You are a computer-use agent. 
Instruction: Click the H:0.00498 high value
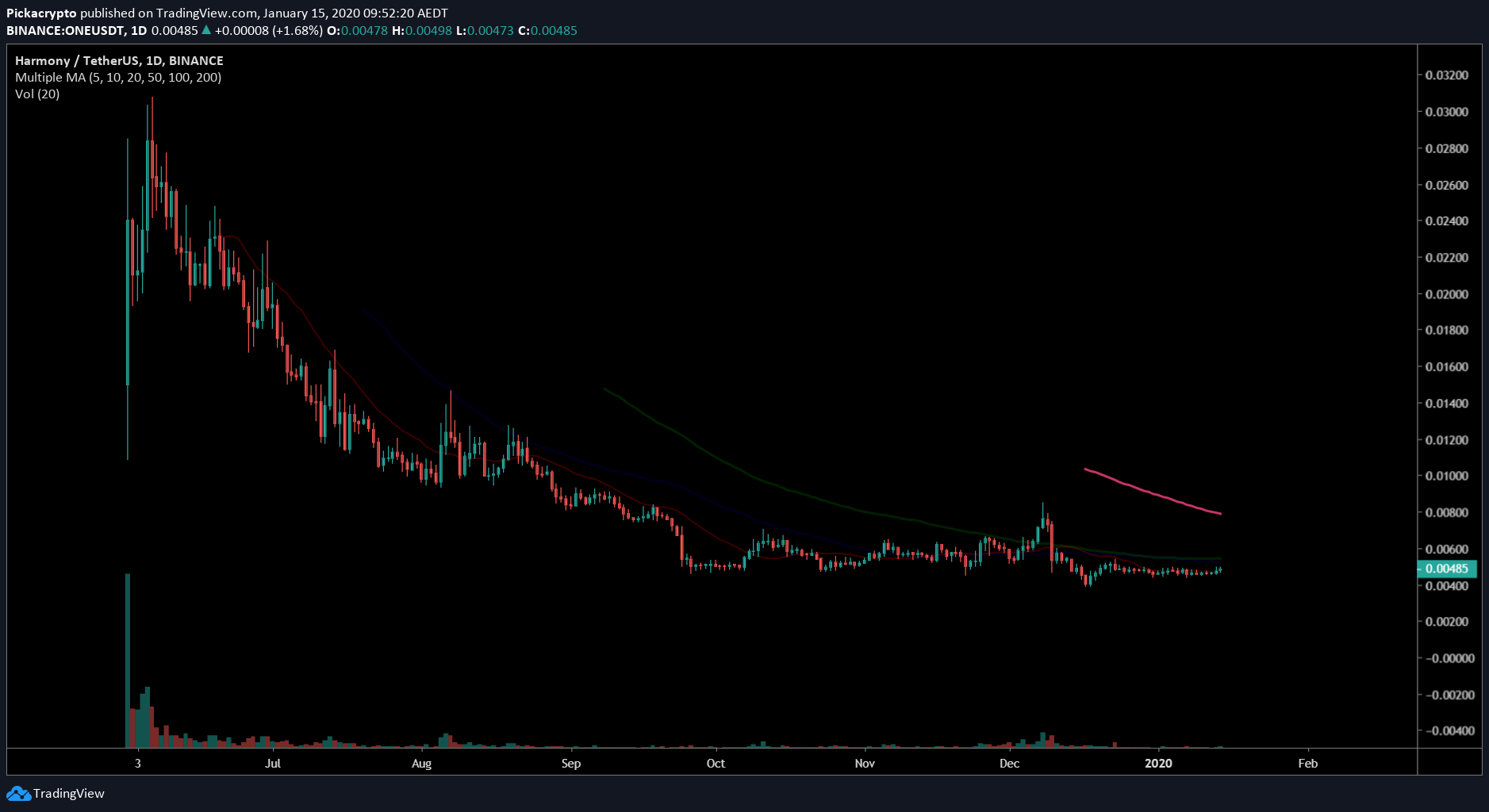[422, 30]
